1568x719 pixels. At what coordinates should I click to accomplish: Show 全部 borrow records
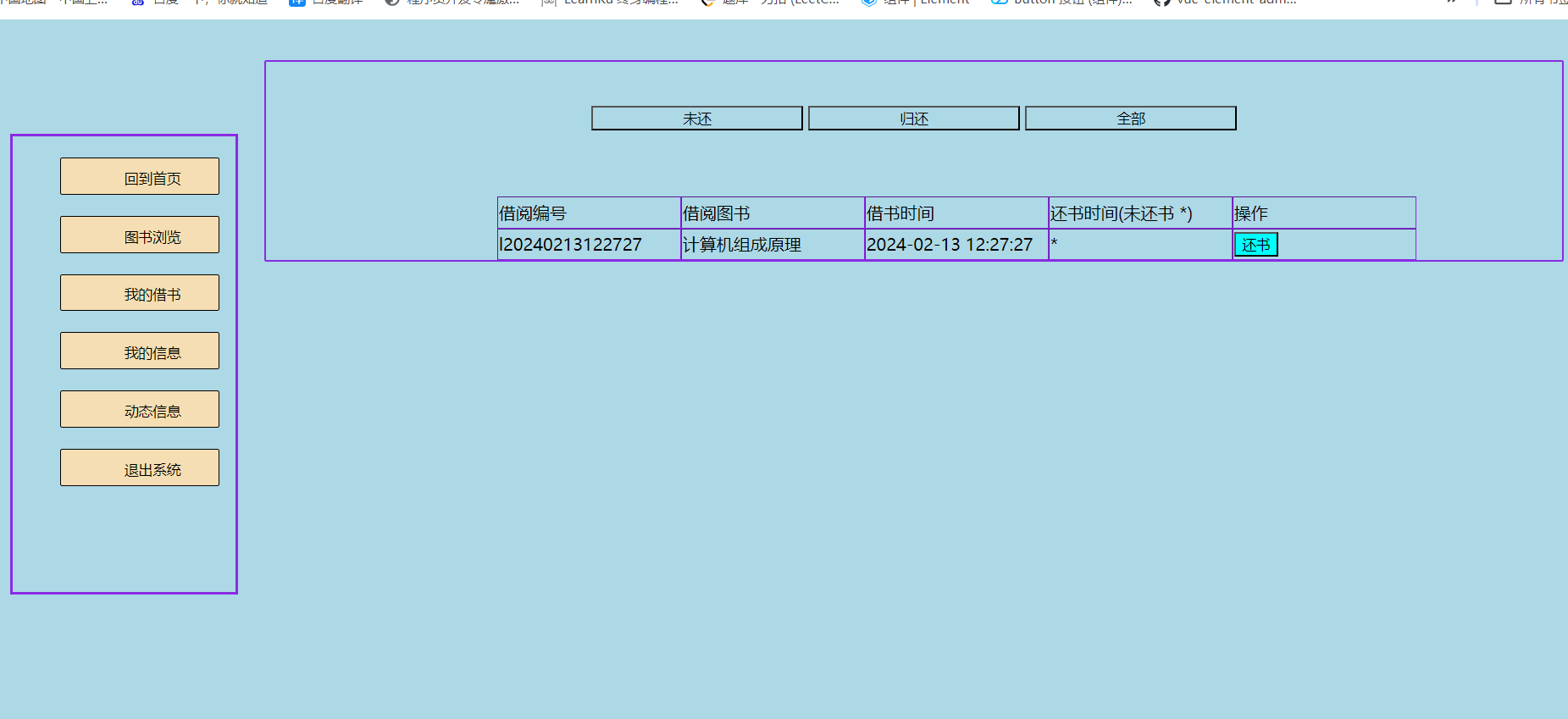(x=1131, y=119)
